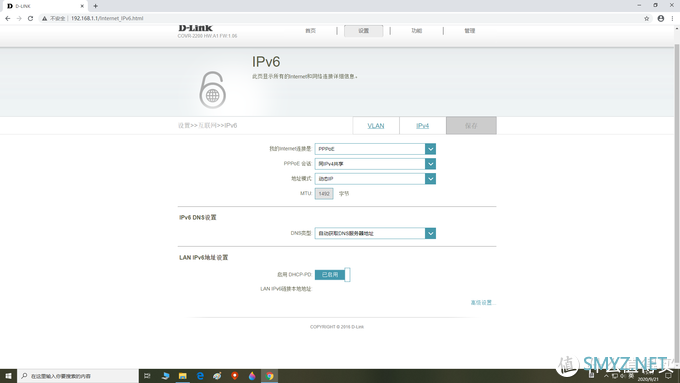
Task: Open File Explorer from the taskbar
Action: coord(183,376)
